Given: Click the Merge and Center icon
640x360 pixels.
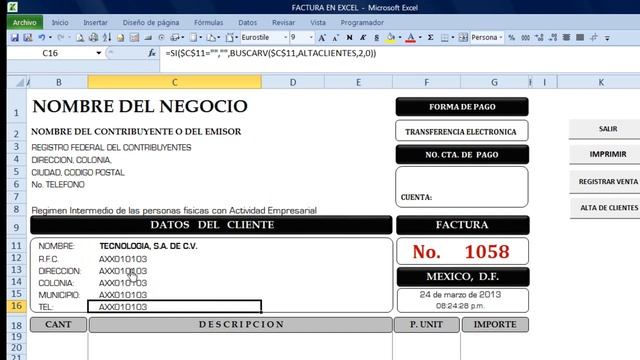Looking at the screenshot, I should (463, 38).
